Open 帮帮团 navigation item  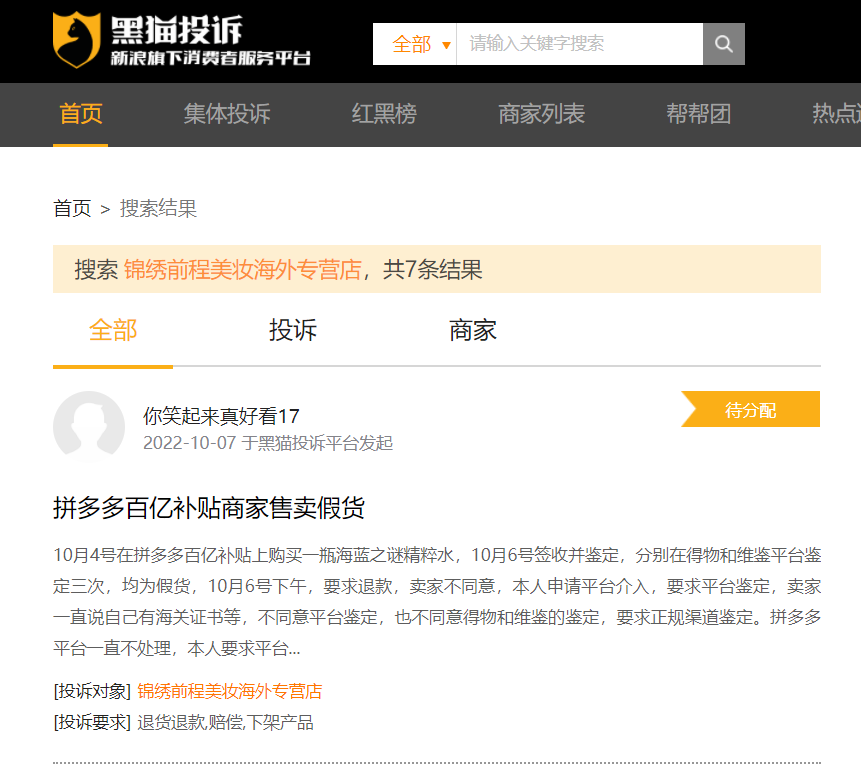coord(698,114)
